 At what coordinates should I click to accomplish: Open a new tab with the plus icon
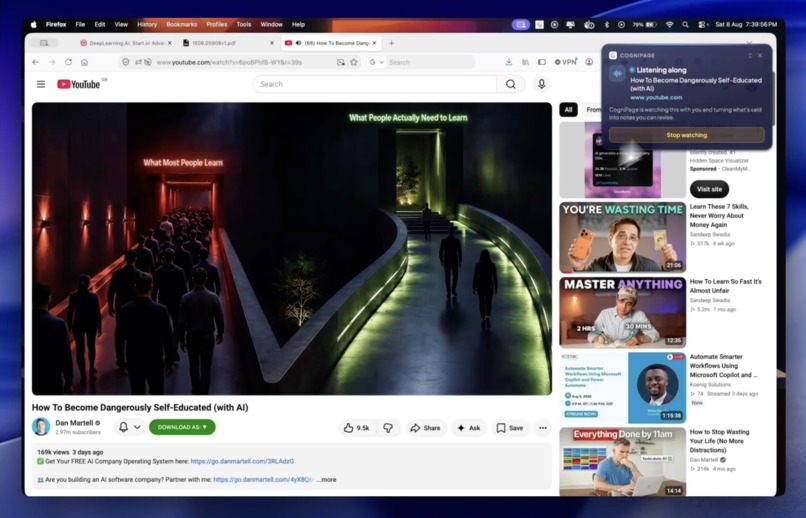coord(391,43)
